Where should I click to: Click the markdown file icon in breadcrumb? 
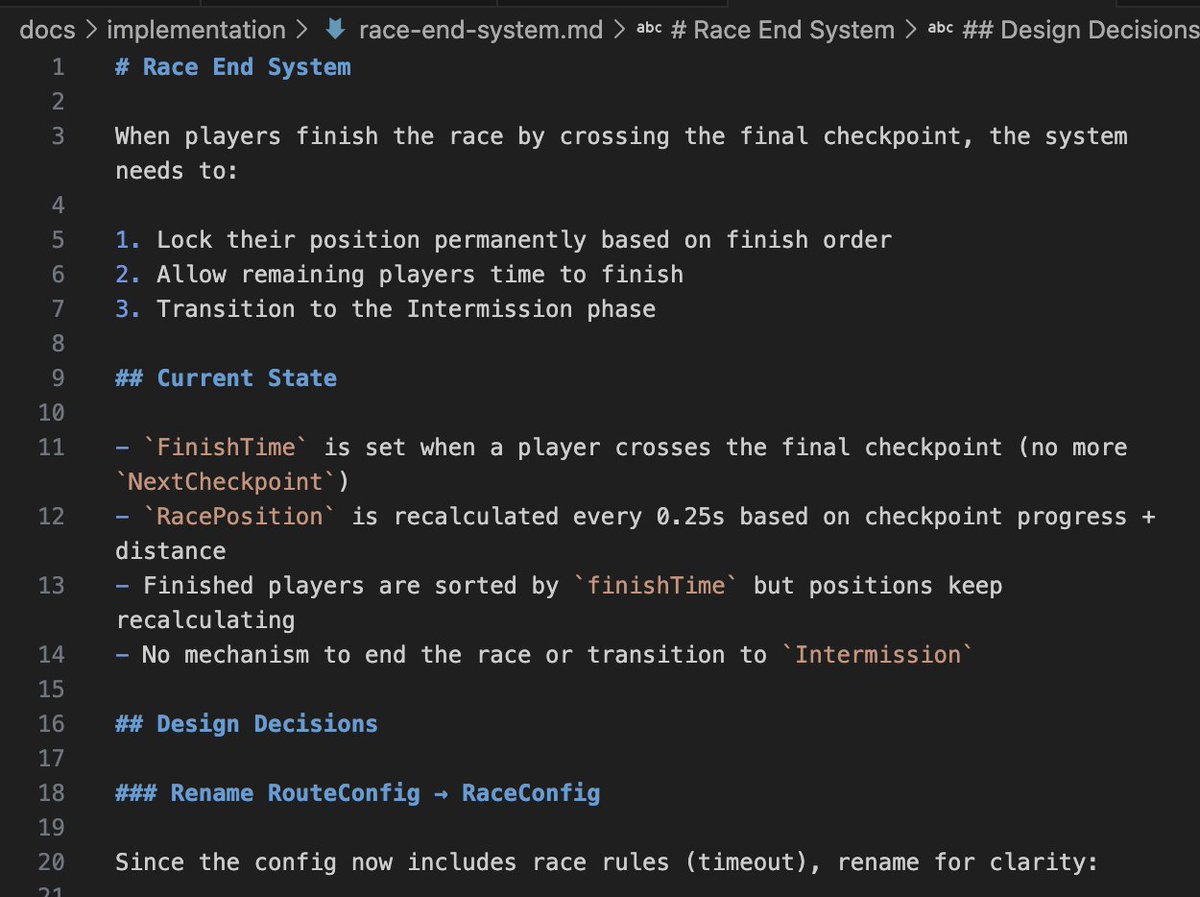click(335, 30)
